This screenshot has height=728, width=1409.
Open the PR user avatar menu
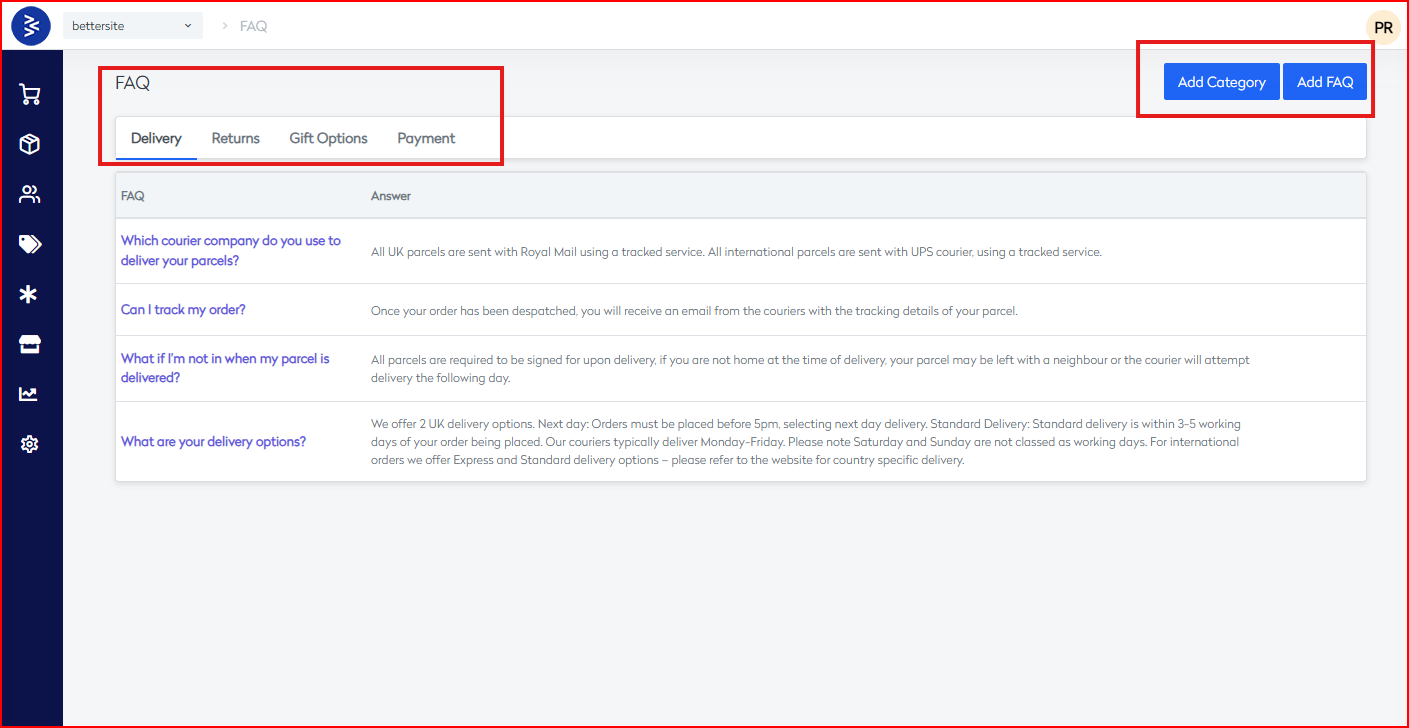[1383, 28]
